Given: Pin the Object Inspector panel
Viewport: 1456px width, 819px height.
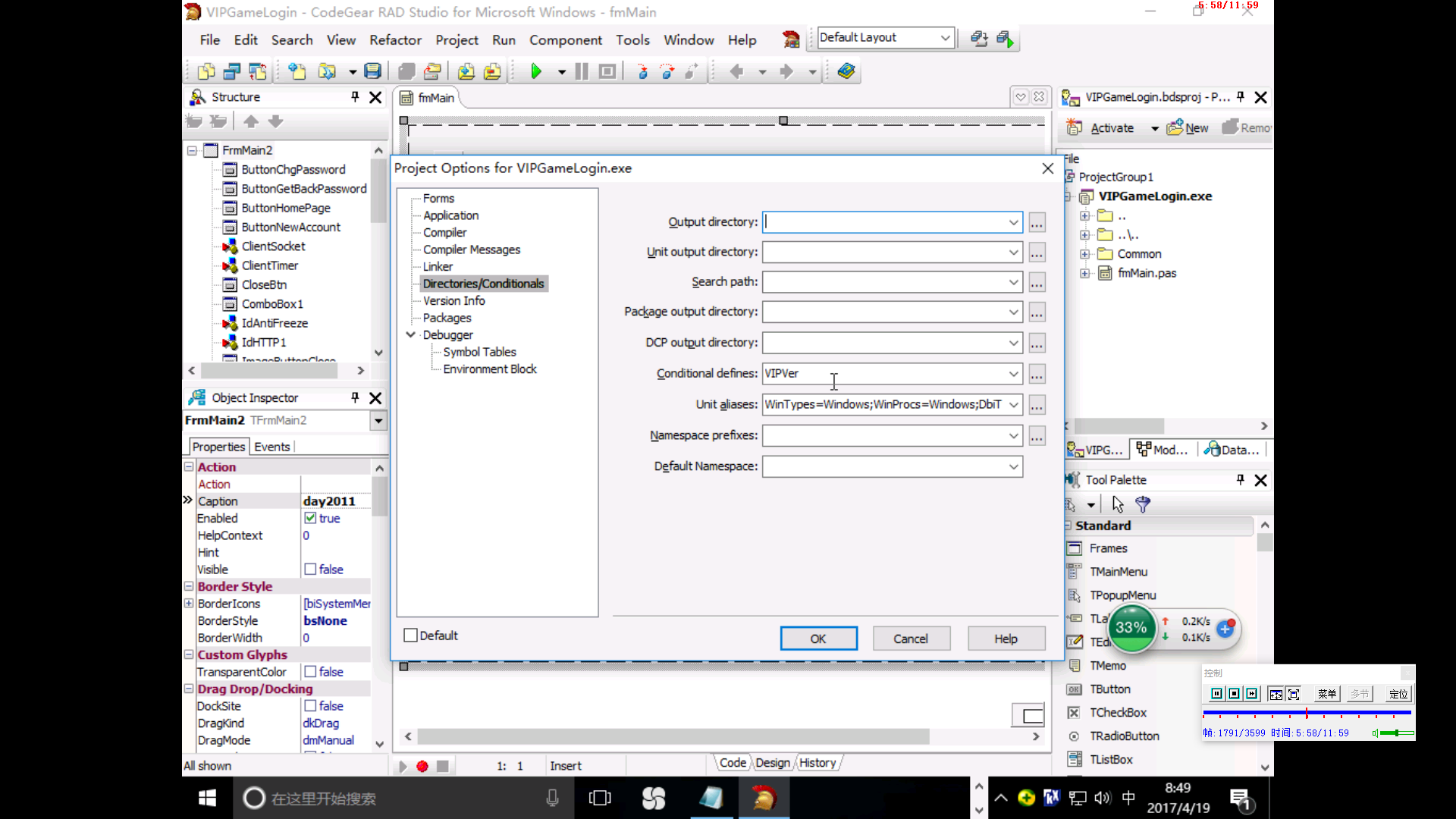Looking at the screenshot, I should point(355,397).
